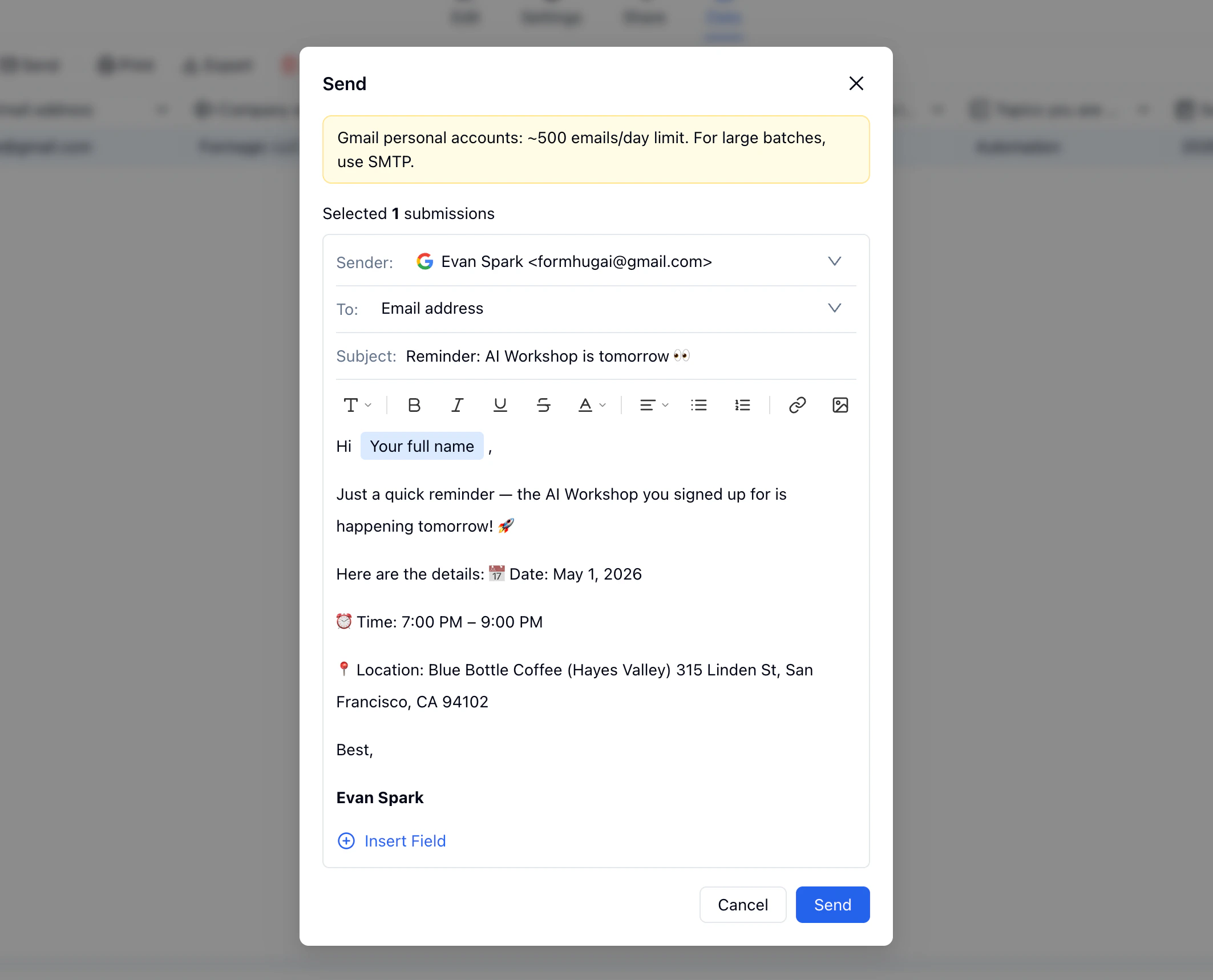Insert an image into the email
1213x980 pixels.
coord(840,405)
